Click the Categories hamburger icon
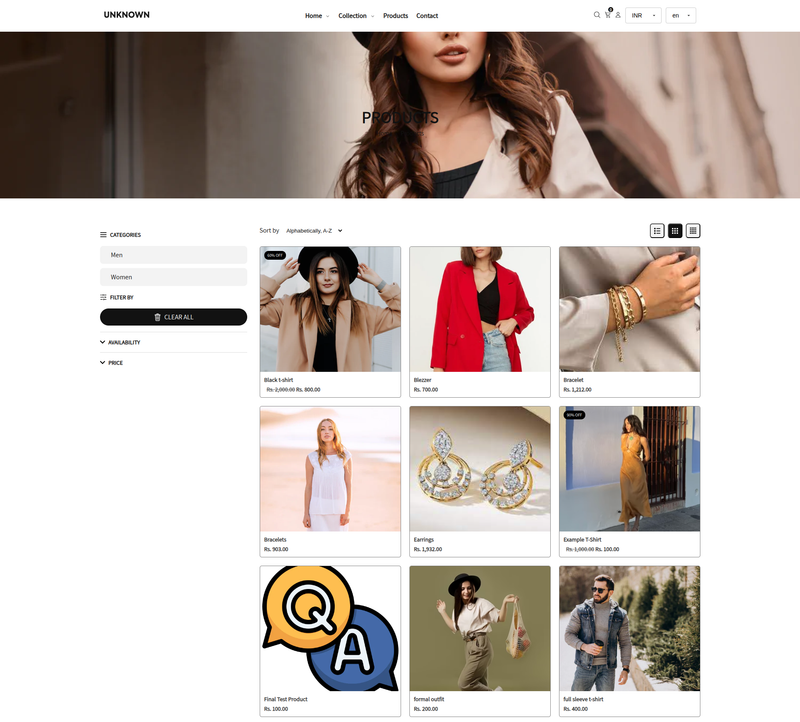Image resolution: width=800 pixels, height=722 pixels. click(x=103, y=235)
